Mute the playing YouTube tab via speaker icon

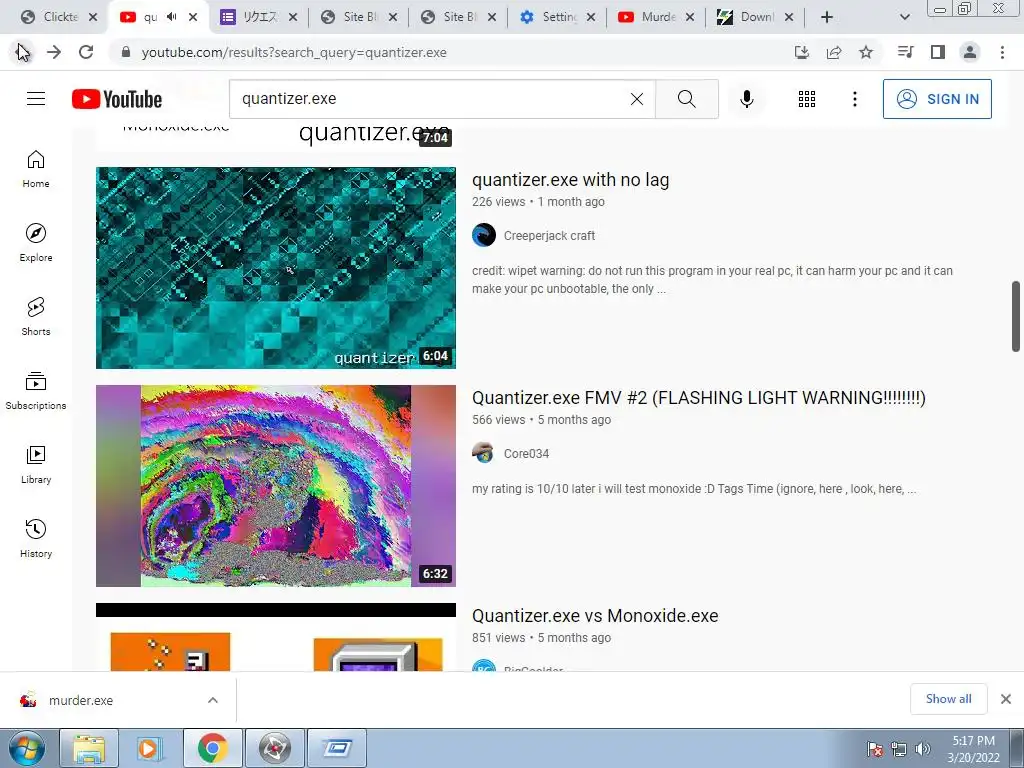[172, 17]
